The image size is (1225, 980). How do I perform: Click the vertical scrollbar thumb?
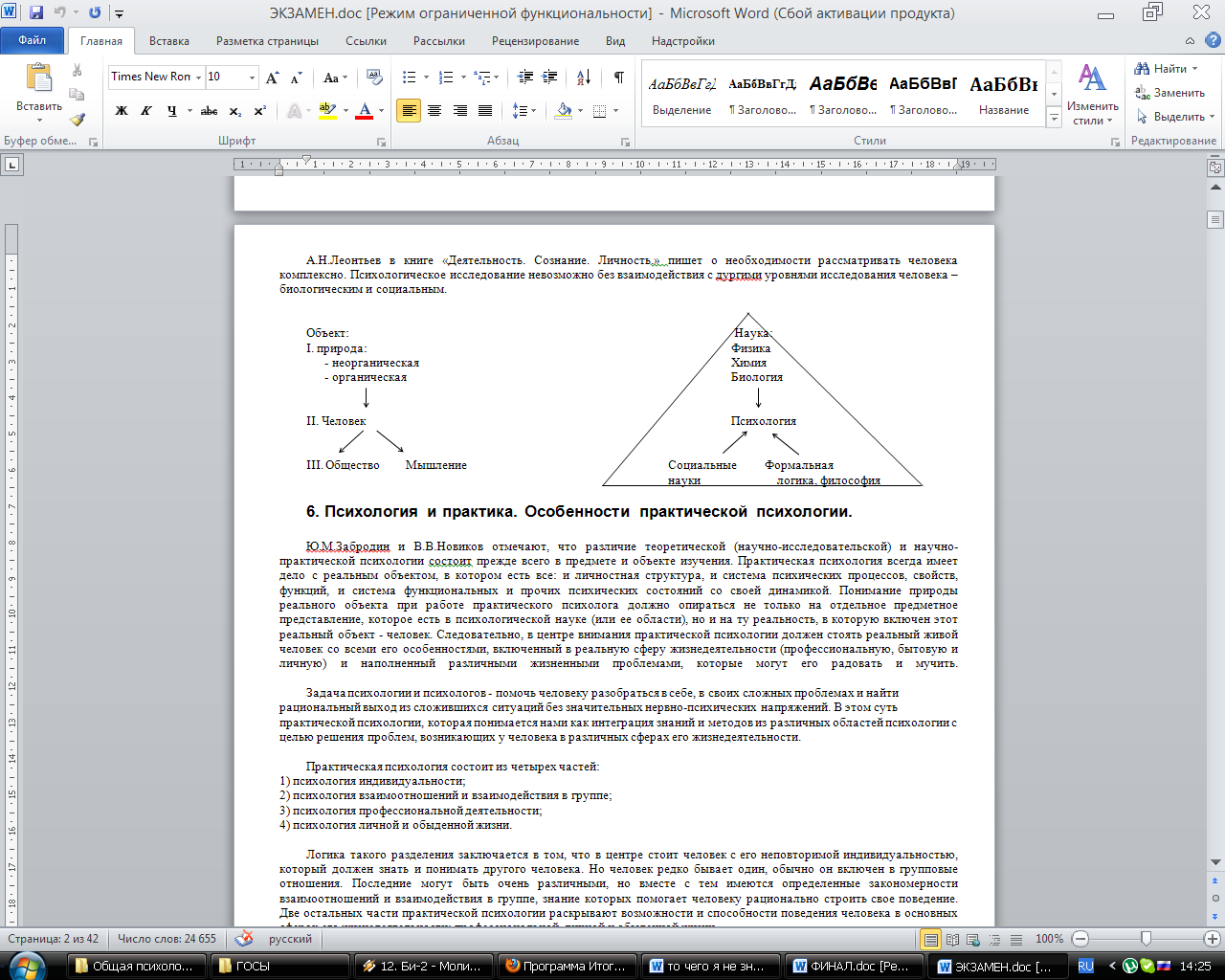coord(1215,220)
